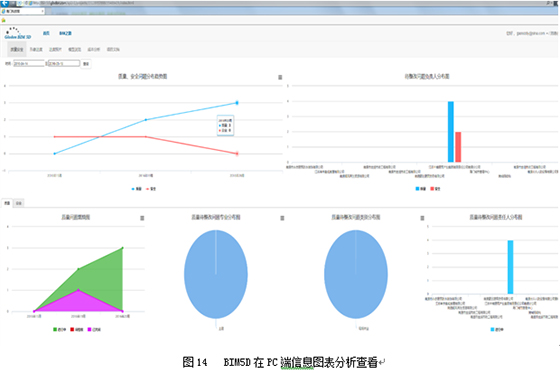
Task: Open the menu icon of the green area chart
Action: (142, 218)
